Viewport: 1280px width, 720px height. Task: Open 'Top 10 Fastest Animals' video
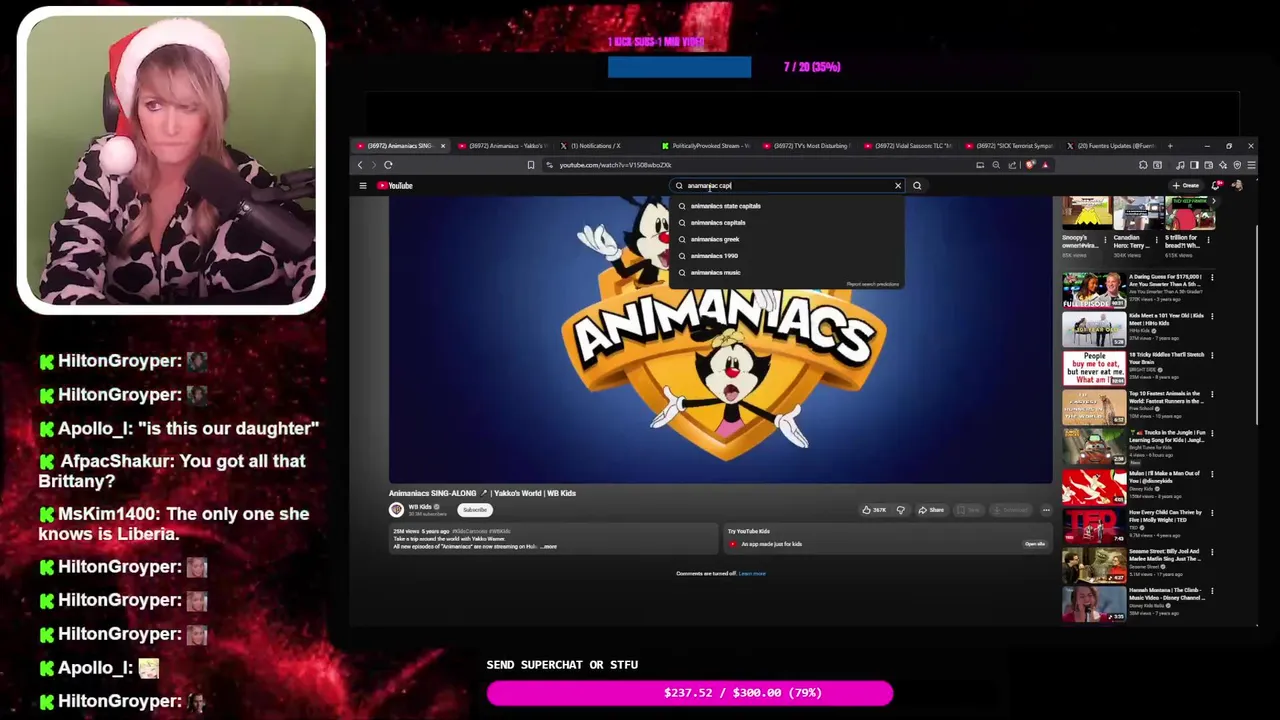(x=1093, y=408)
